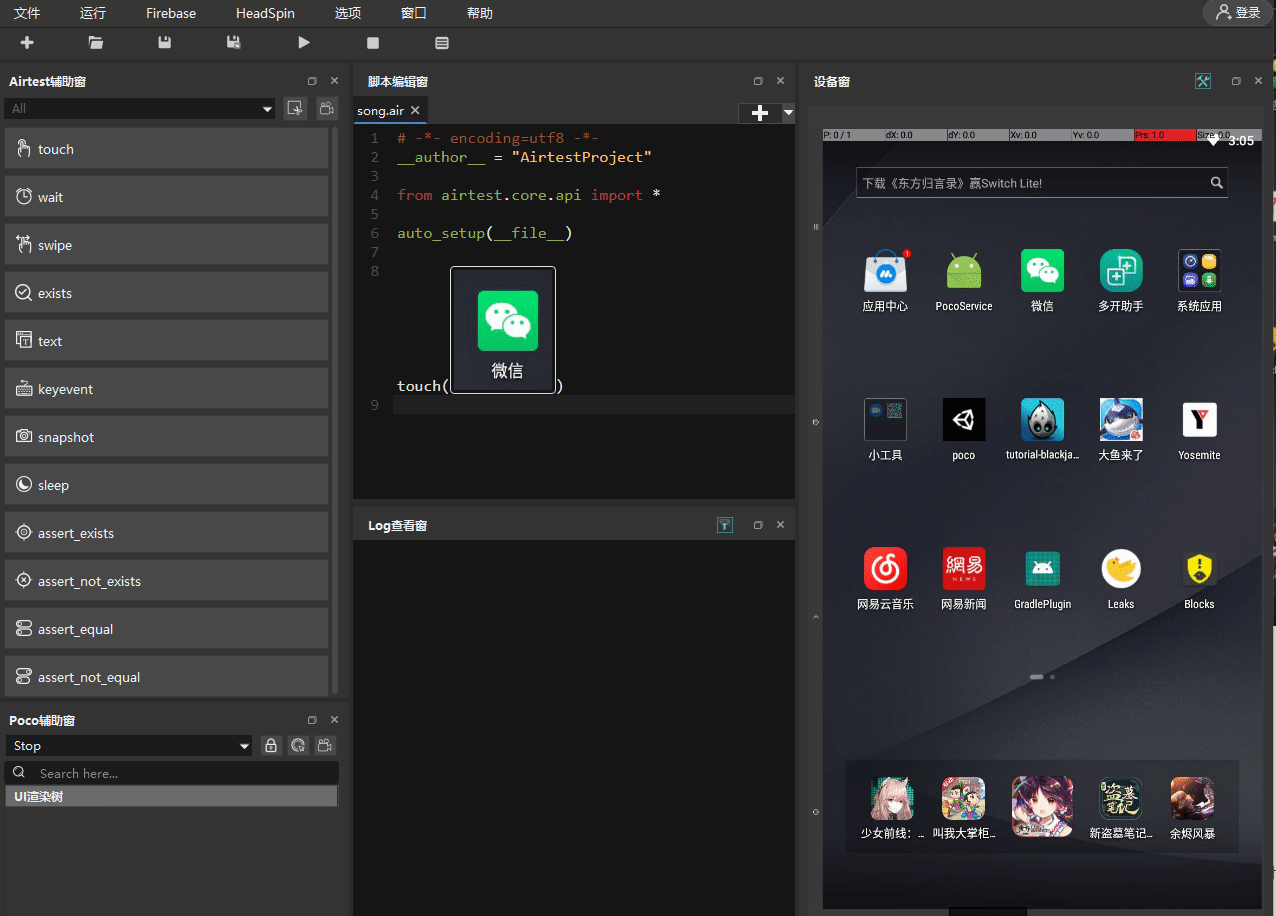
Task: Choose the sleep command
Action: point(167,485)
